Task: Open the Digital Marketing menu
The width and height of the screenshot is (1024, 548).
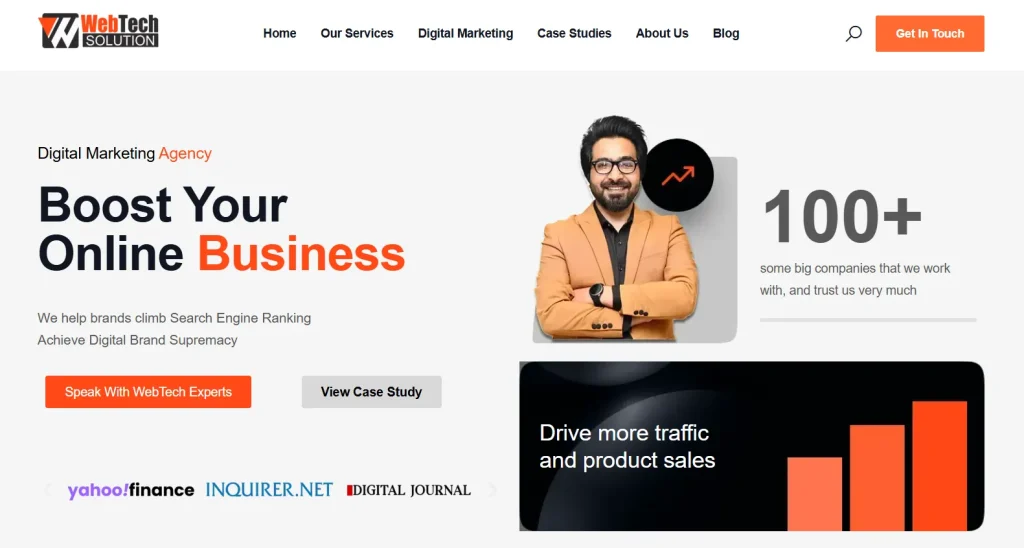Action: pyautogui.click(x=466, y=33)
